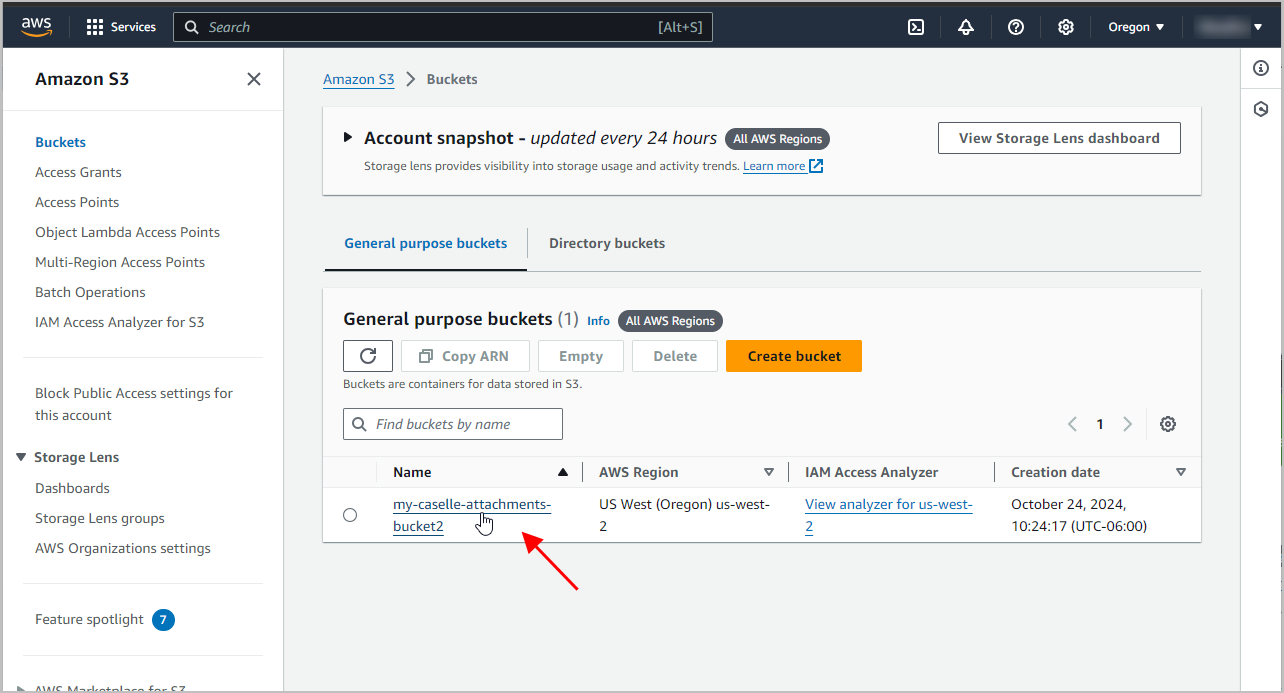Switch to Directory buckets tab
Screen dimensions: 1284x693
[607, 243]
